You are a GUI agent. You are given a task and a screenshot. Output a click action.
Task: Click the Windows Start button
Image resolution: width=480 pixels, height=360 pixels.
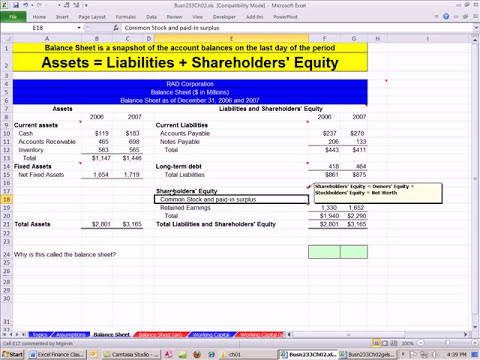click(x=13, y=354)
